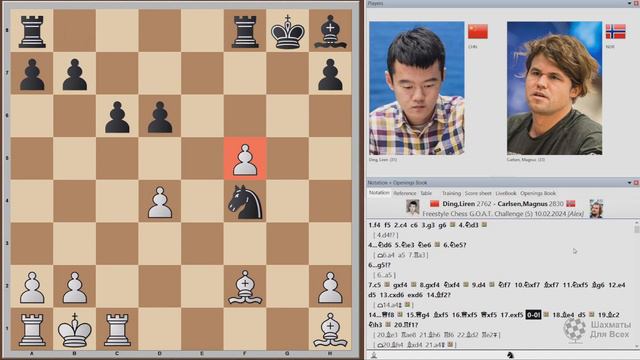Go to variation move 6...a5
Image resolution: width=640 pixels, height=360 pixels.
[384, 275]
